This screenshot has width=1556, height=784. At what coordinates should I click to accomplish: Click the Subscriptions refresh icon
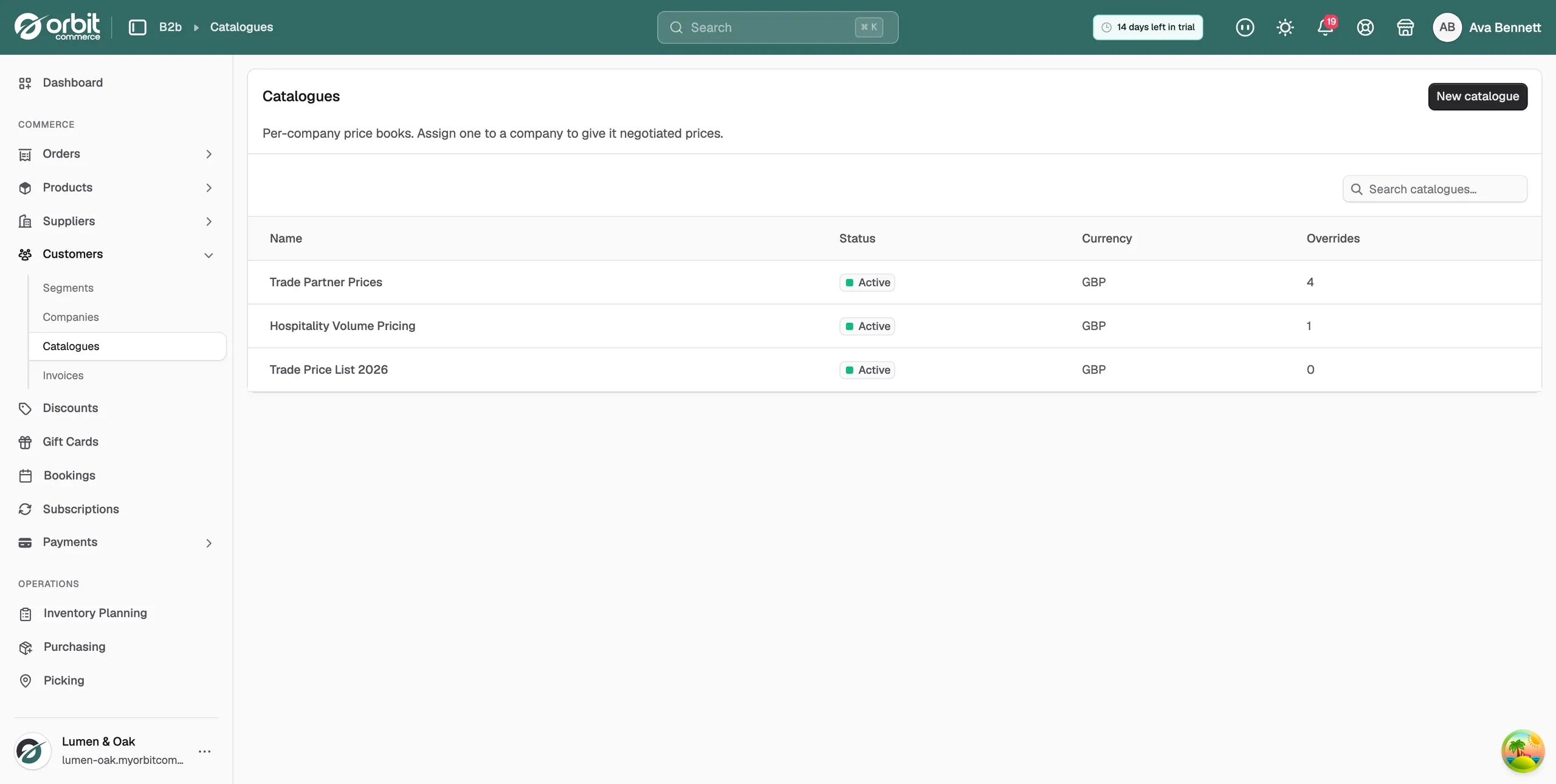coord(25,509)
